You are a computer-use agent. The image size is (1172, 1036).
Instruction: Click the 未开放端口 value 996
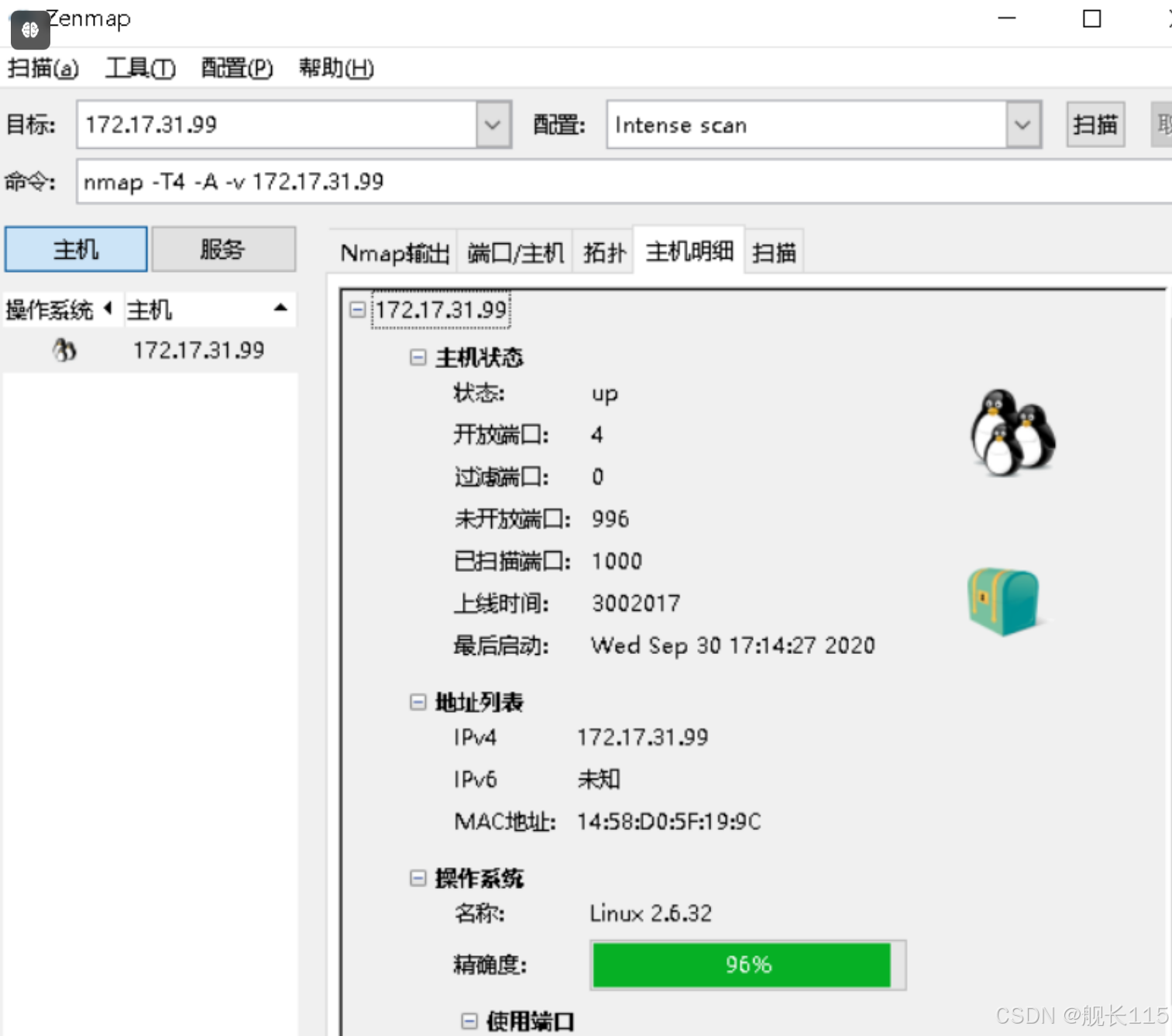(610, 518)
